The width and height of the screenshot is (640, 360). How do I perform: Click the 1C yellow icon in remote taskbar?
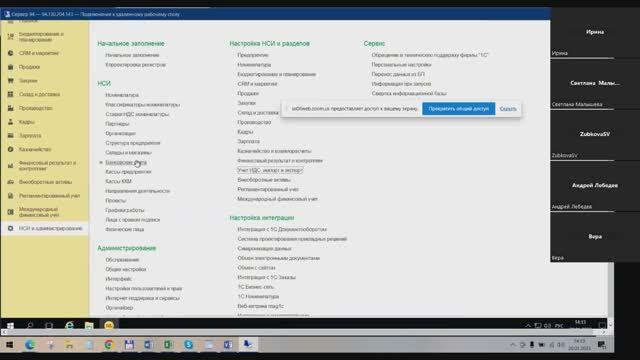click(109, 325)
